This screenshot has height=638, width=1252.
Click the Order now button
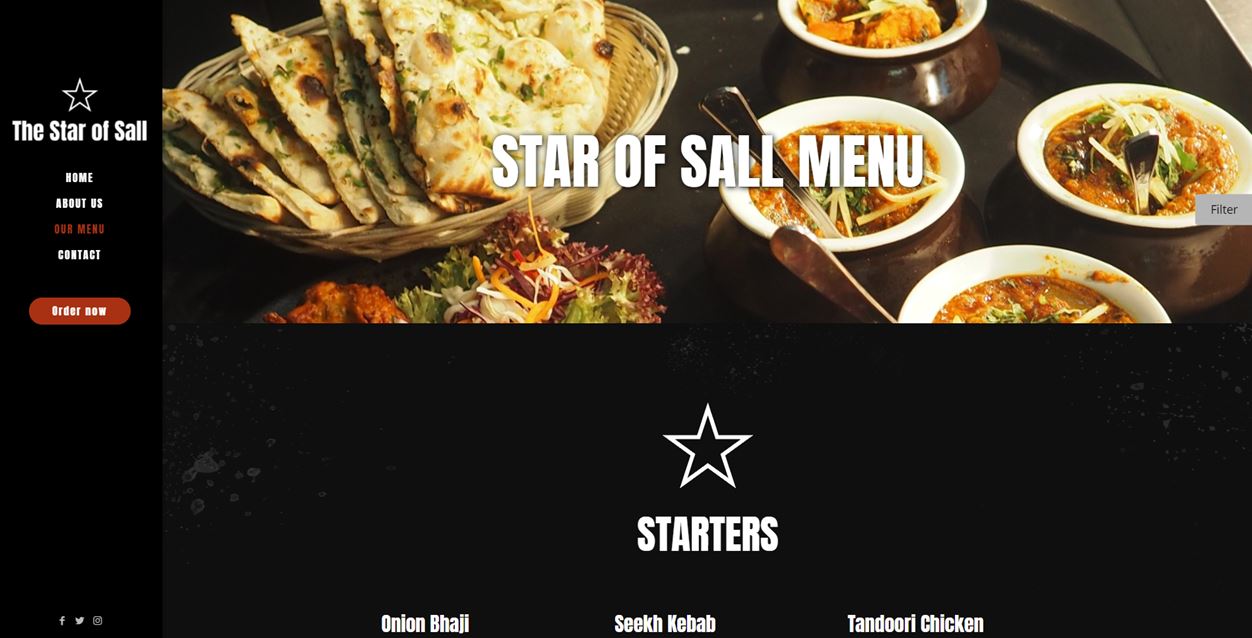click(x=80, y=311)
